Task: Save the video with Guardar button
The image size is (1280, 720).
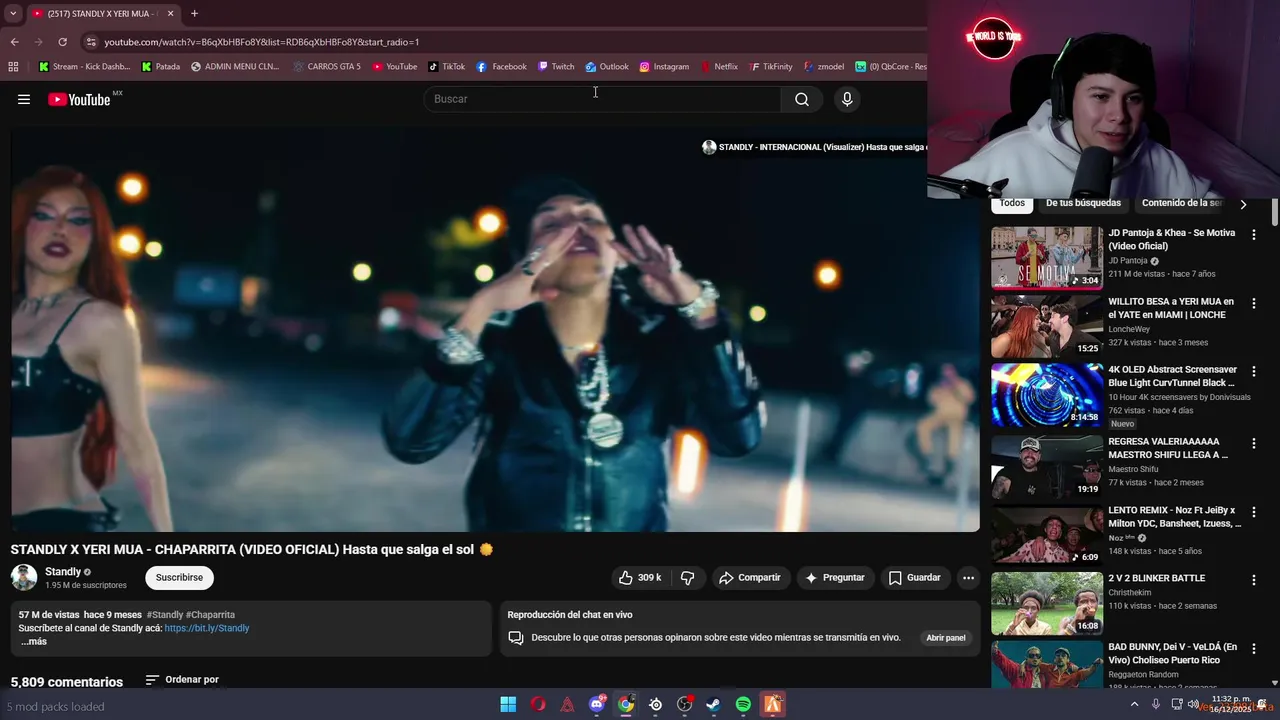Action: 915,578
